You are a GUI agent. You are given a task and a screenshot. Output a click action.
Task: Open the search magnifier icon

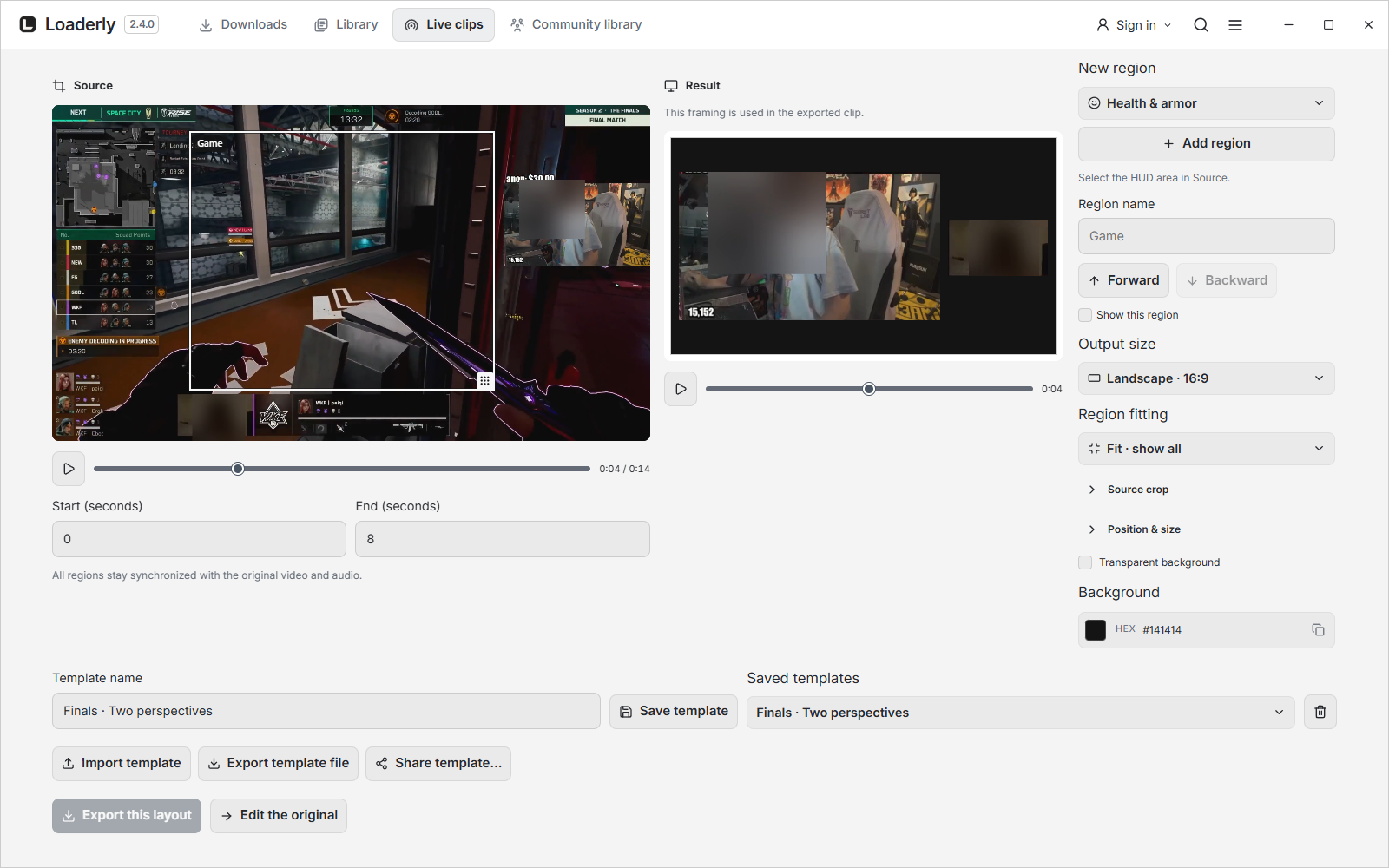click(1201, 25)
